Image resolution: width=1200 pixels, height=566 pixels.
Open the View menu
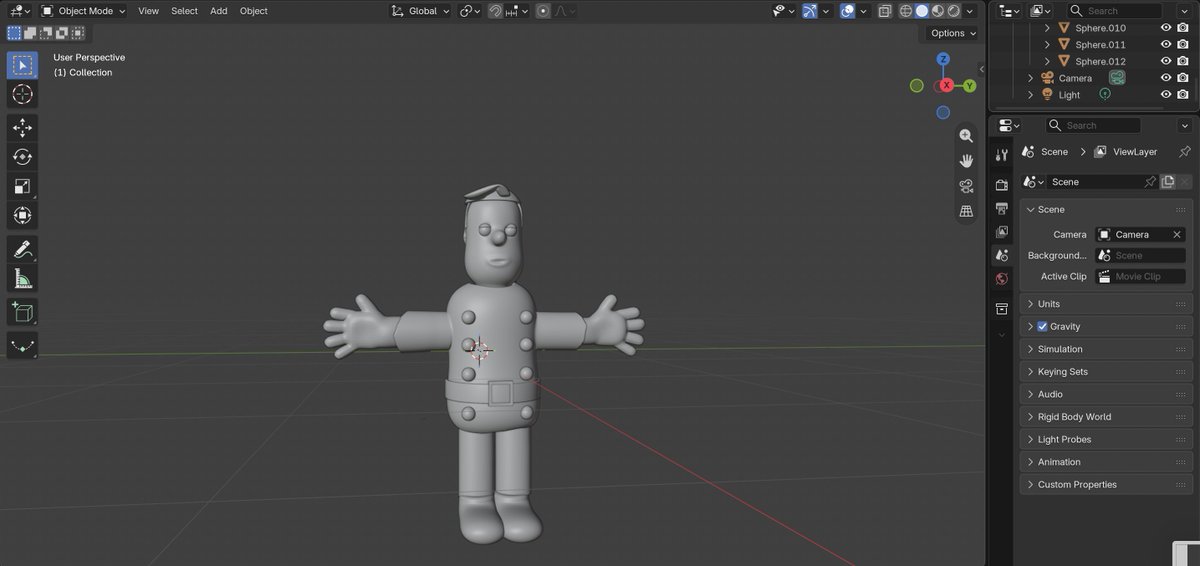pyautogui.click(x=148, y=11)
